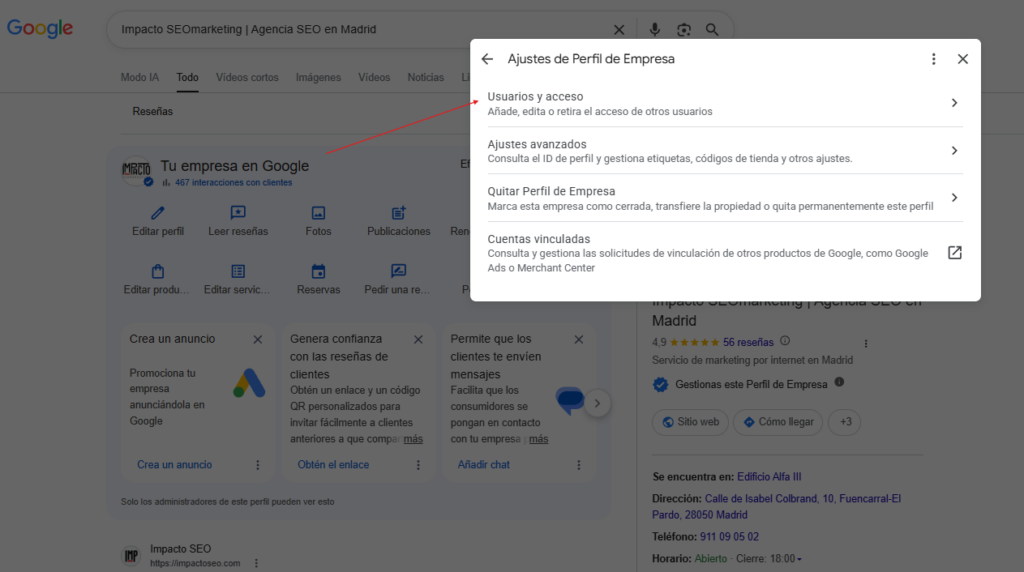Screen dimensions: 1024x572
Task: Call phone number 911 09 05 02
Action: [x=729, y=537]
